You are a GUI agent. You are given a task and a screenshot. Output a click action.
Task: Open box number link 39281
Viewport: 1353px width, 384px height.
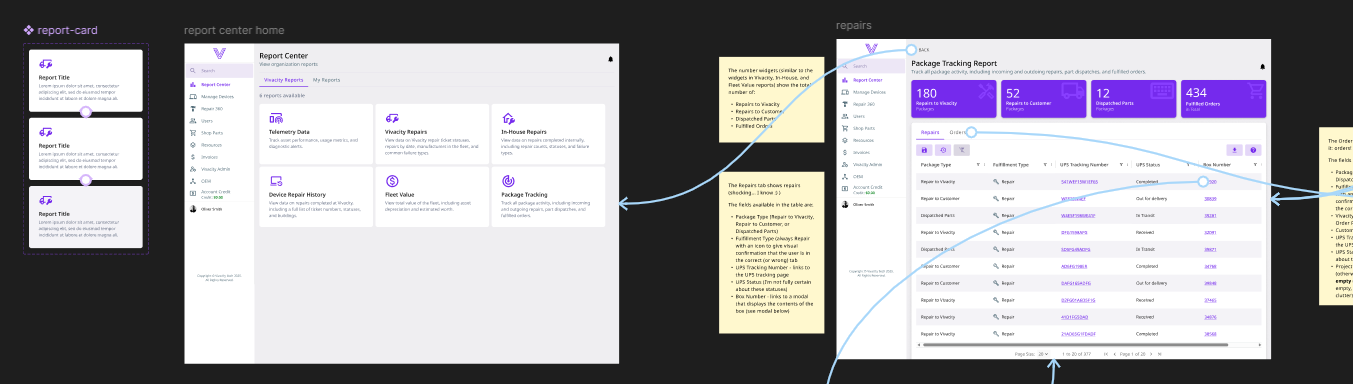(x=1210, y=215)
